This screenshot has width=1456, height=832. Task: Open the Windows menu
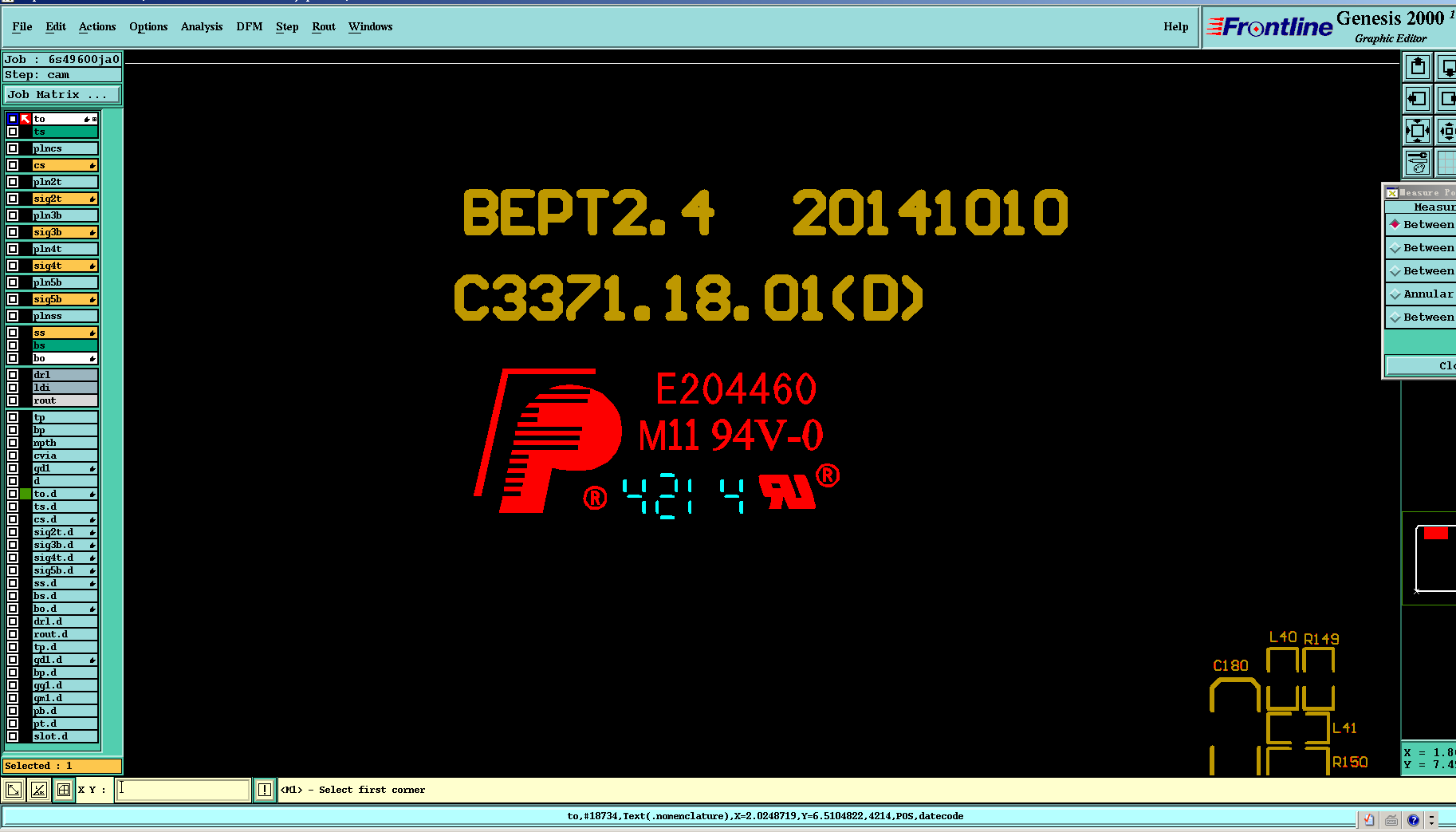click(371, 26)
